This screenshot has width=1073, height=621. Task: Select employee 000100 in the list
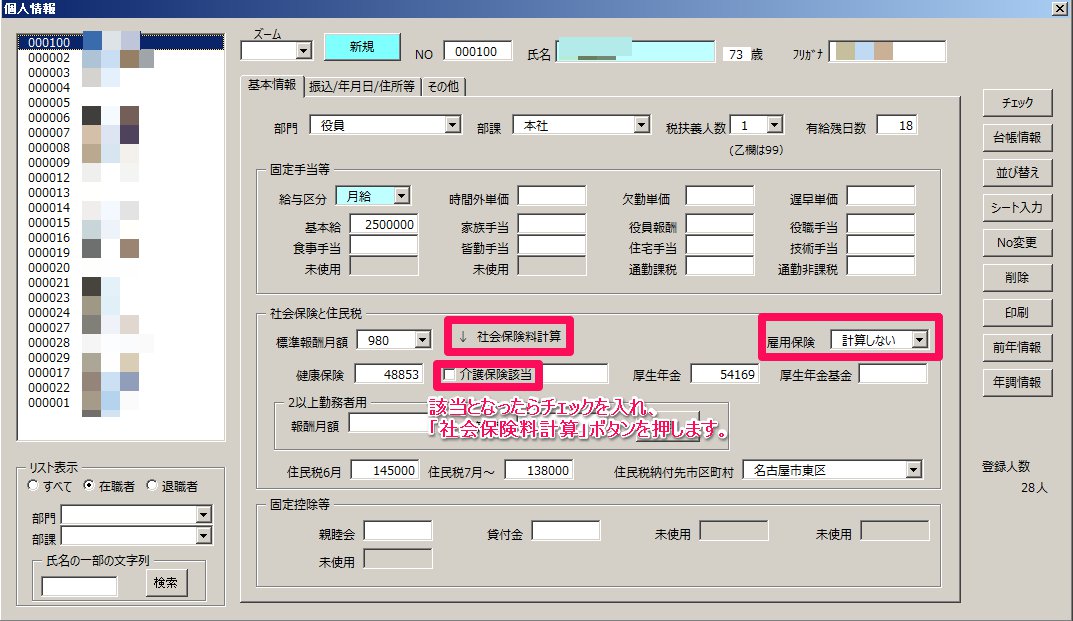pyautogui.click(x=120, y=42)
